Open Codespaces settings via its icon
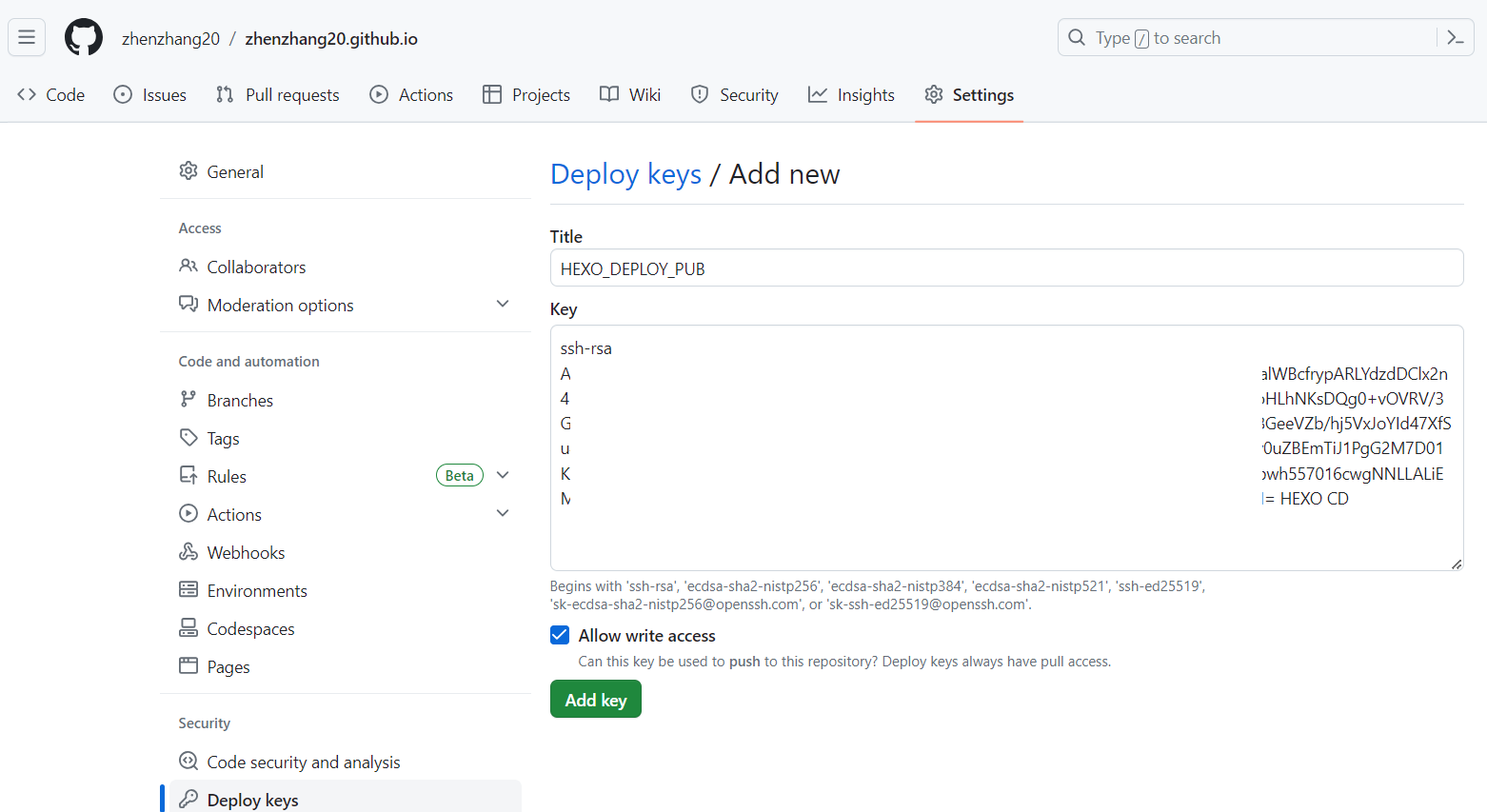This screenshot has height=812, width=1487. point(188,628)
